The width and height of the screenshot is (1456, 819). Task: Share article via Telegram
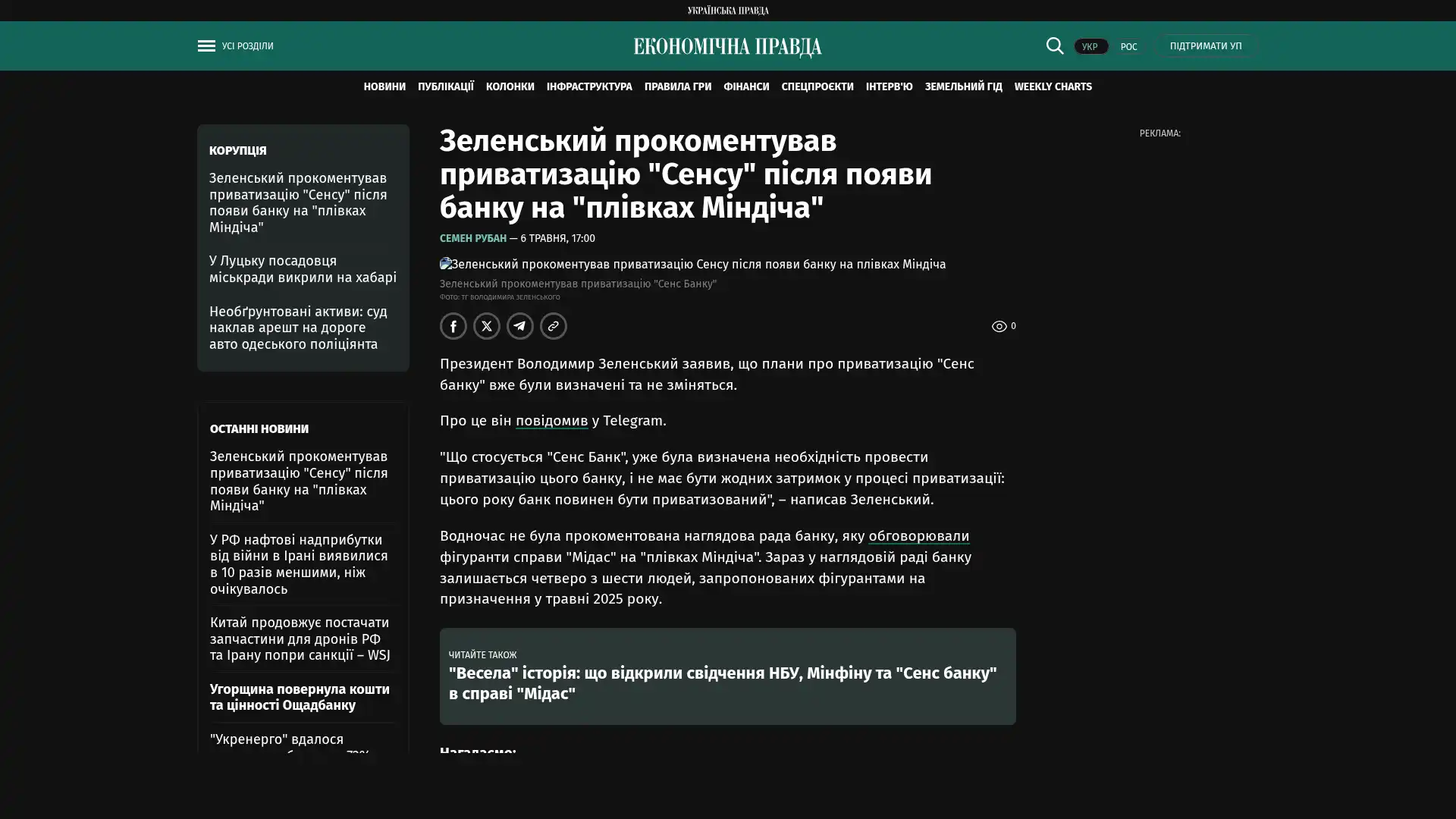(x=520, y=326)
